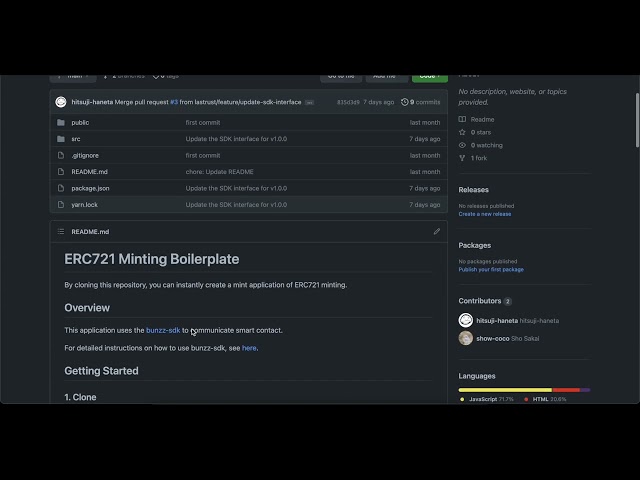Viewport: 640px width, 480px height.
Task: Open show-coco contributor avatar
Action: [466, 338]
